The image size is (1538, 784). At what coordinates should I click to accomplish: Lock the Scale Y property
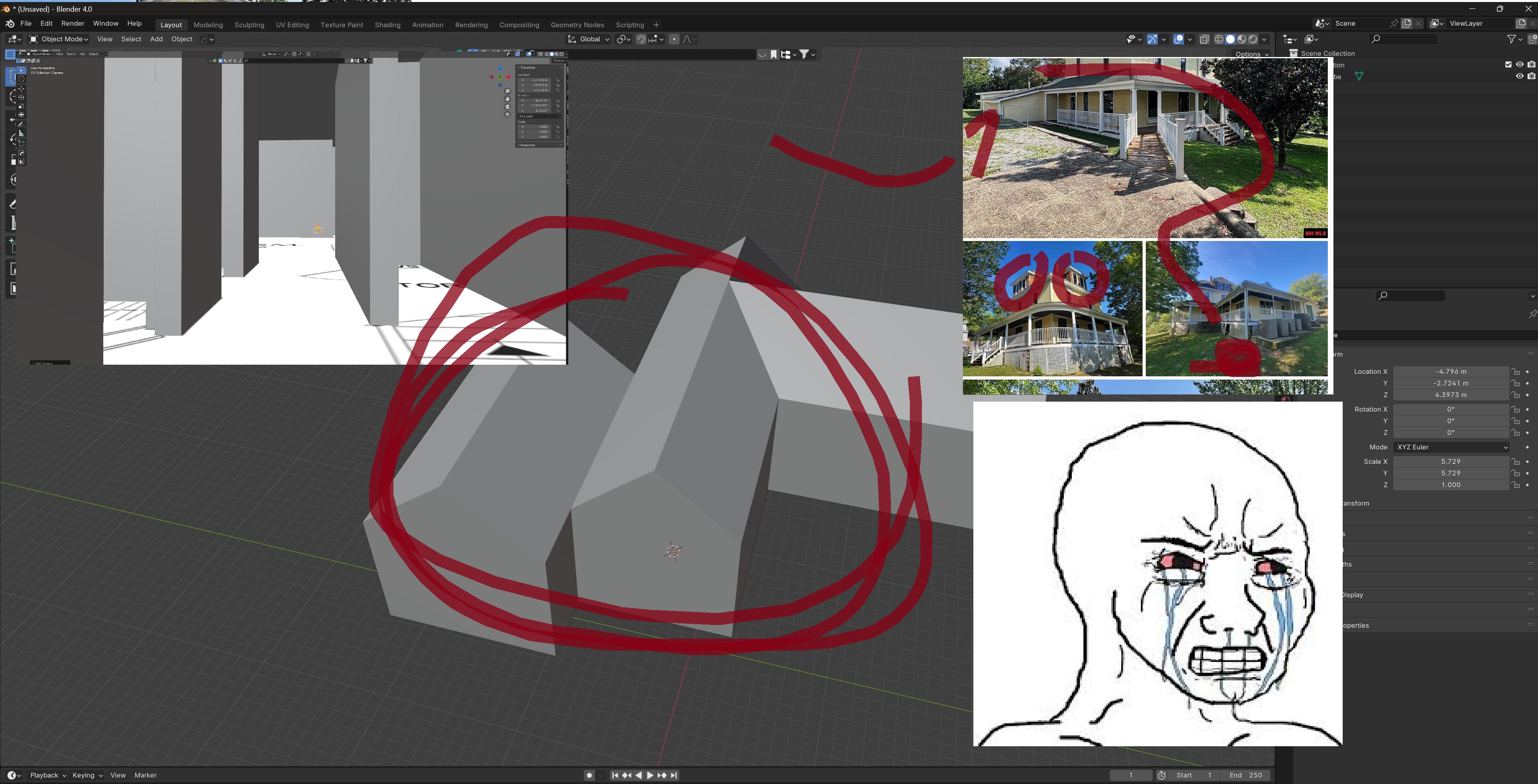pos(1516,473)
